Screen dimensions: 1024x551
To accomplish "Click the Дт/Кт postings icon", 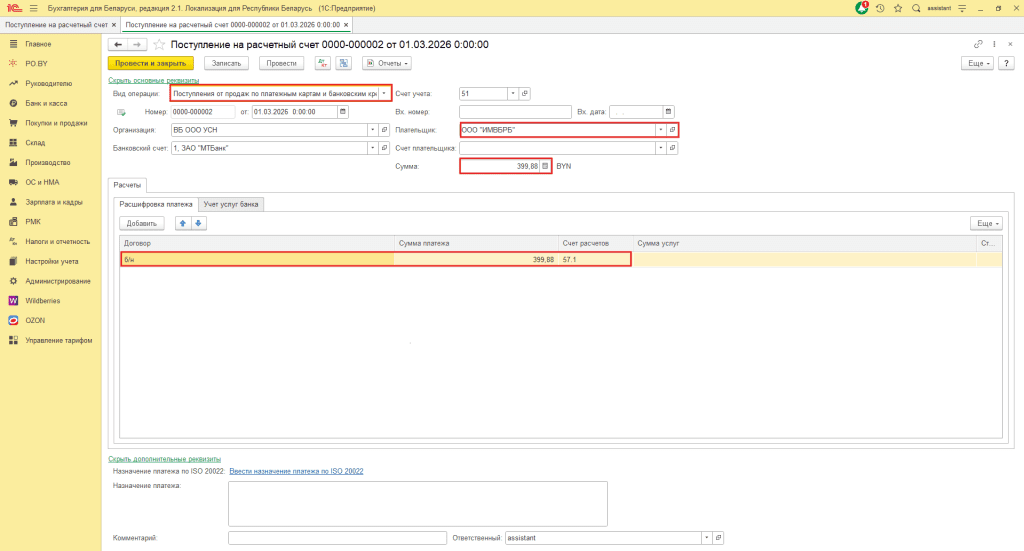I will pos(322,63).
